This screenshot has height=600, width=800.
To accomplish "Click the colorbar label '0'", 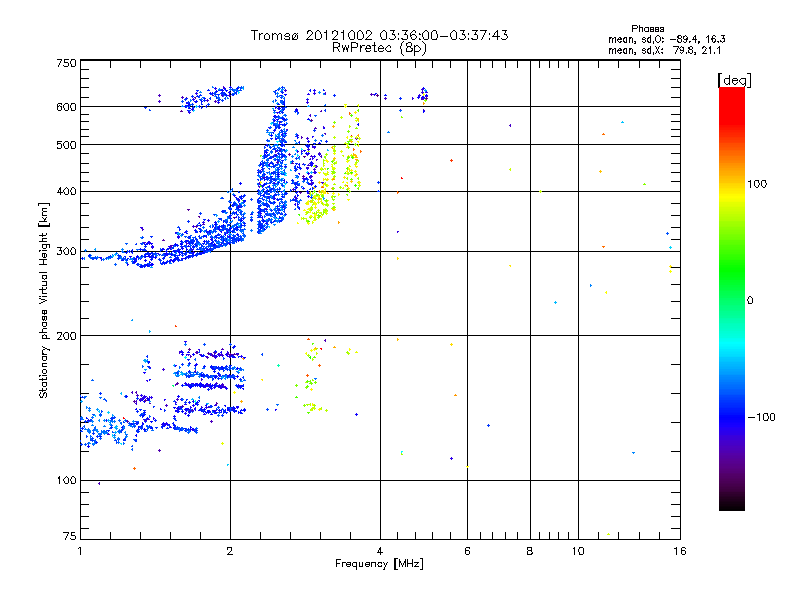I will click(x=749, y=301).
